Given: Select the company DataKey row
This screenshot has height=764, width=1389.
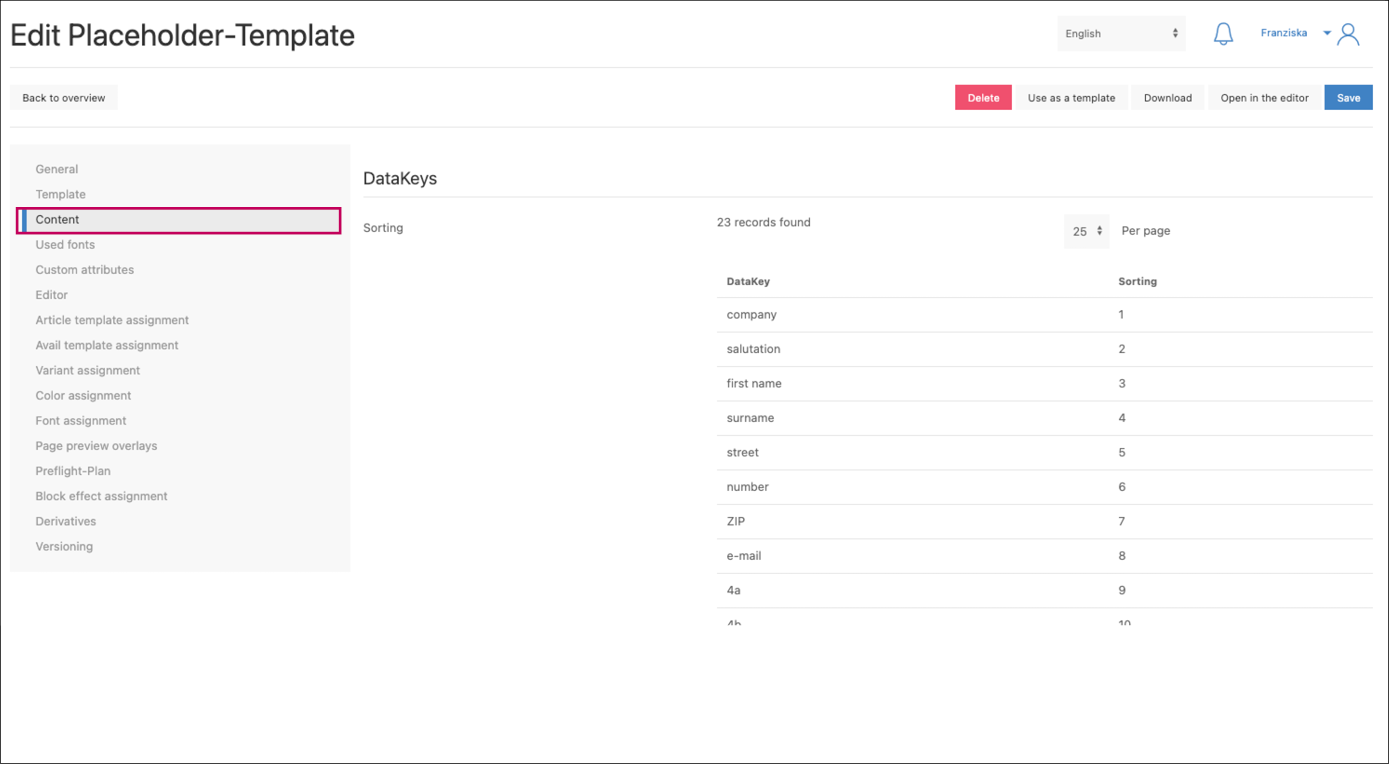Looking at the screenshot, I should 752,315.
